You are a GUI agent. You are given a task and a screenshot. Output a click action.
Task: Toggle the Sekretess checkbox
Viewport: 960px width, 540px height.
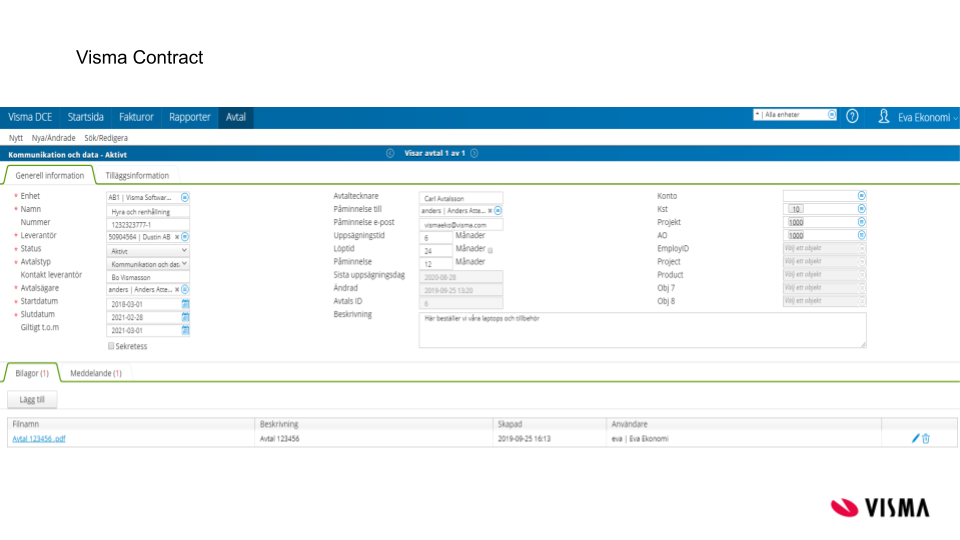tap(111, 346)
